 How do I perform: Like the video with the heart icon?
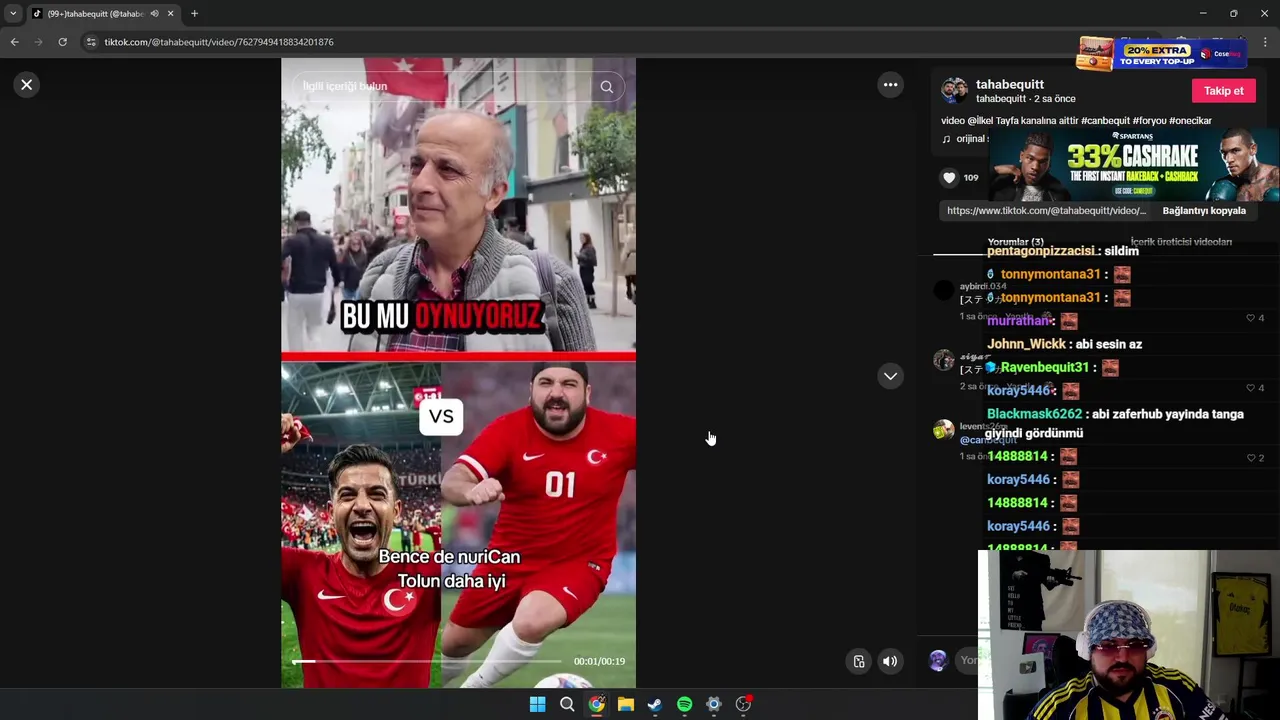pos(949,178)
